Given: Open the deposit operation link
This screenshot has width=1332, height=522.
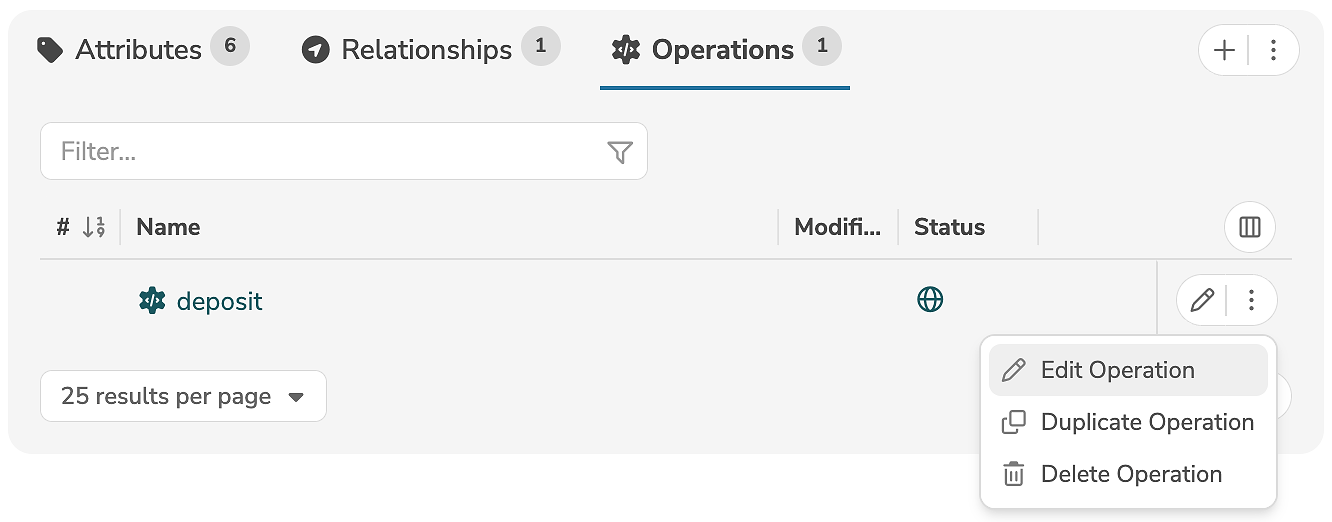Looking at the screenshot, I should (219, 301).
